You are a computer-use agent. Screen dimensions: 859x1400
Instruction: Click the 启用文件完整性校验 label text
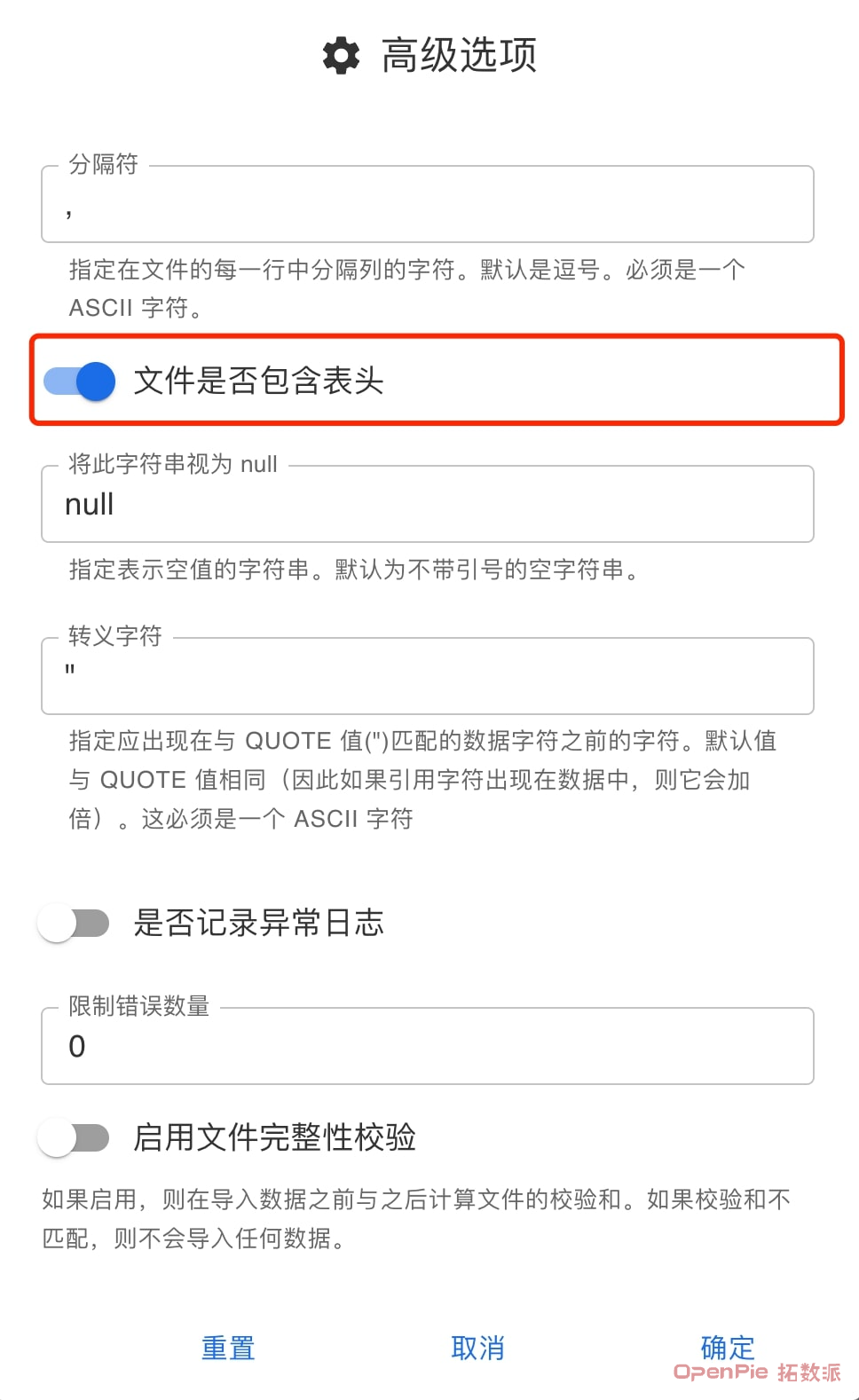pyautogui.click(x=274, y=1137)
